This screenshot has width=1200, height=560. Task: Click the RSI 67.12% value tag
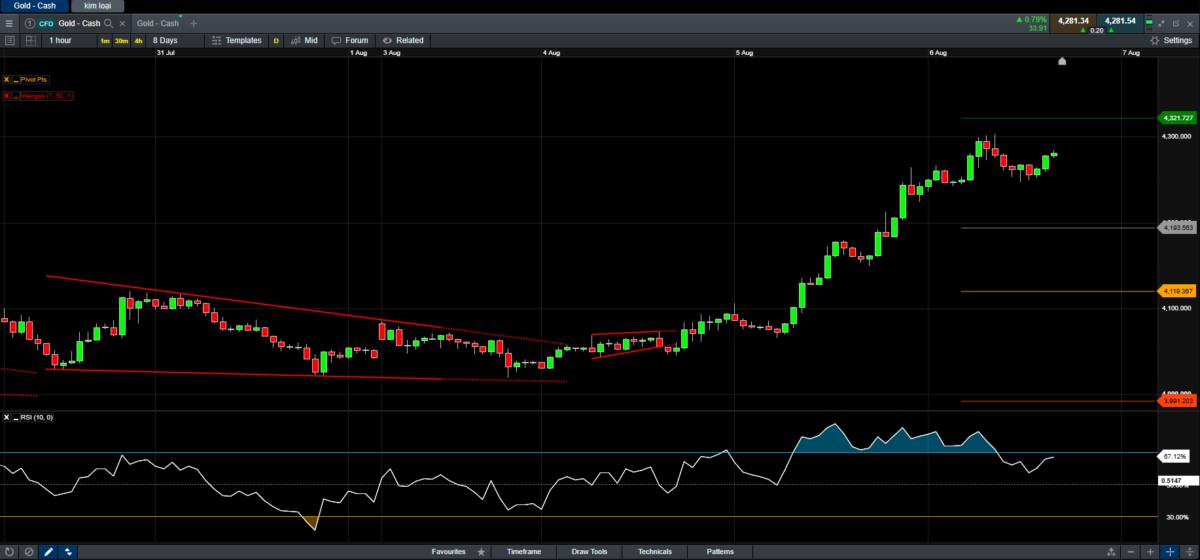point(1175,456)
